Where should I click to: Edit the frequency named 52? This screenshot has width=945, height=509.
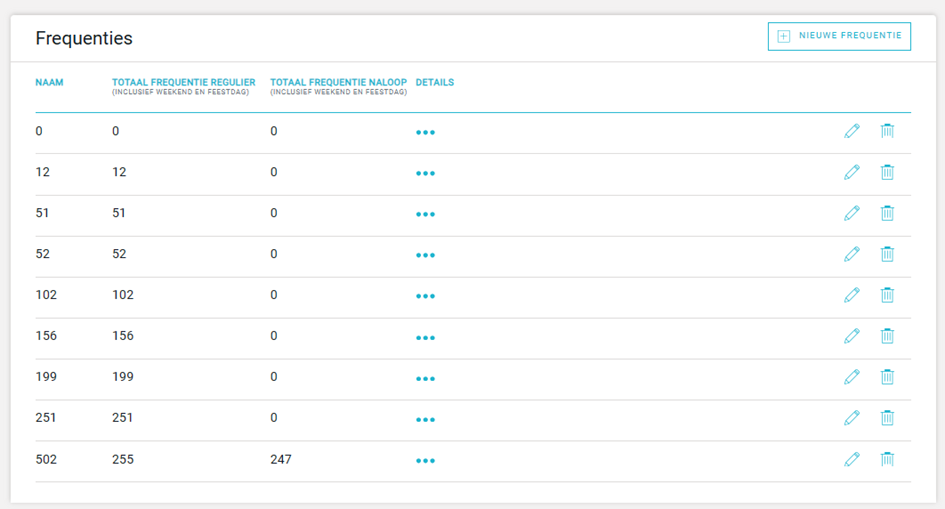click(x=852, y=254)
